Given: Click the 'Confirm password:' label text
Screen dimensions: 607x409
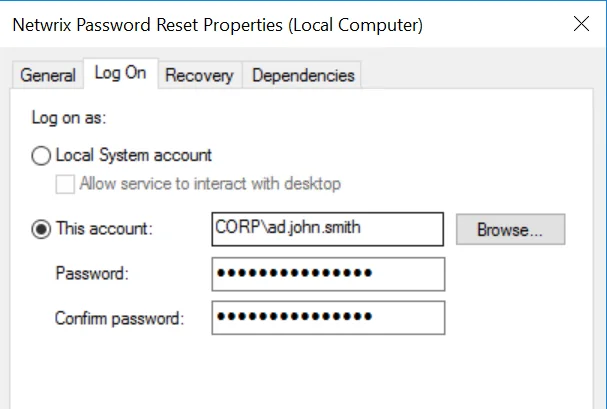Looking at the screenshot, I should (120, 318).
